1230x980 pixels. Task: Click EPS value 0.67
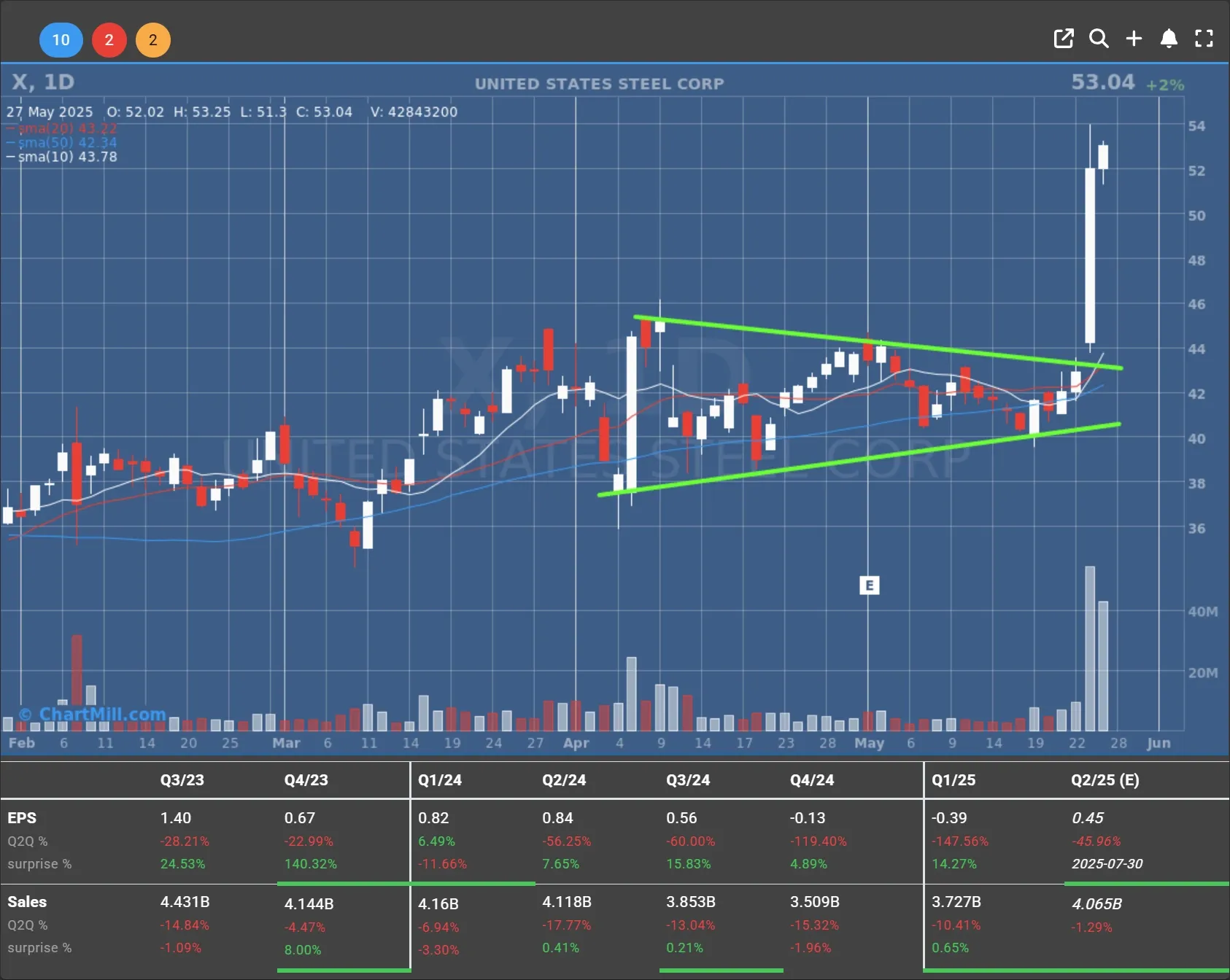tap(300, 818)
